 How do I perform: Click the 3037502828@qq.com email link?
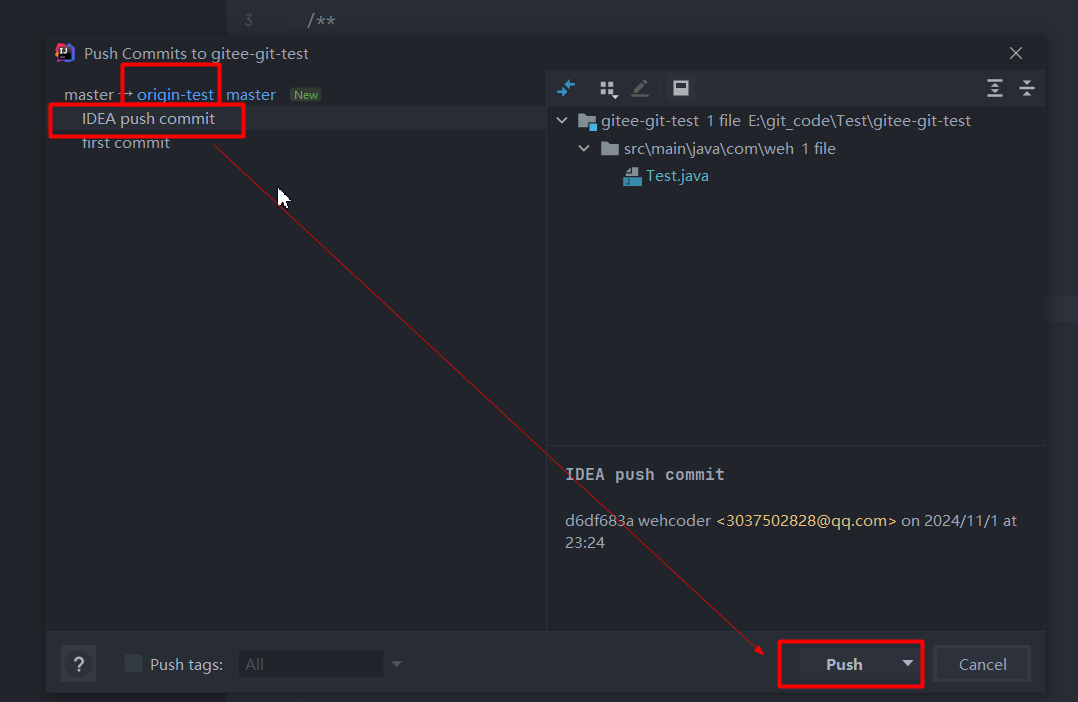pos(806,521)
